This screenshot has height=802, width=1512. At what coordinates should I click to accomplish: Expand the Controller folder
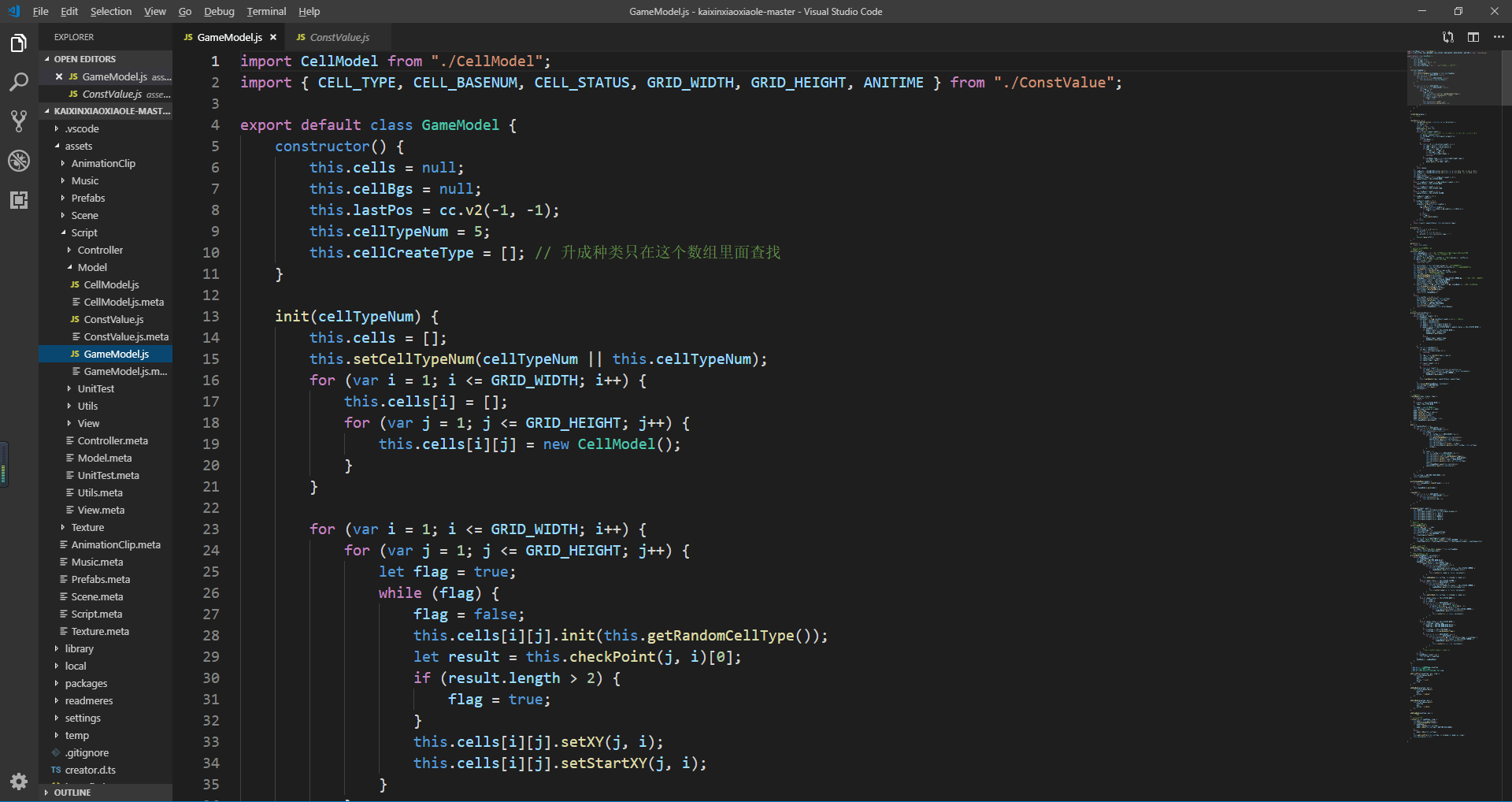point(106,250)
